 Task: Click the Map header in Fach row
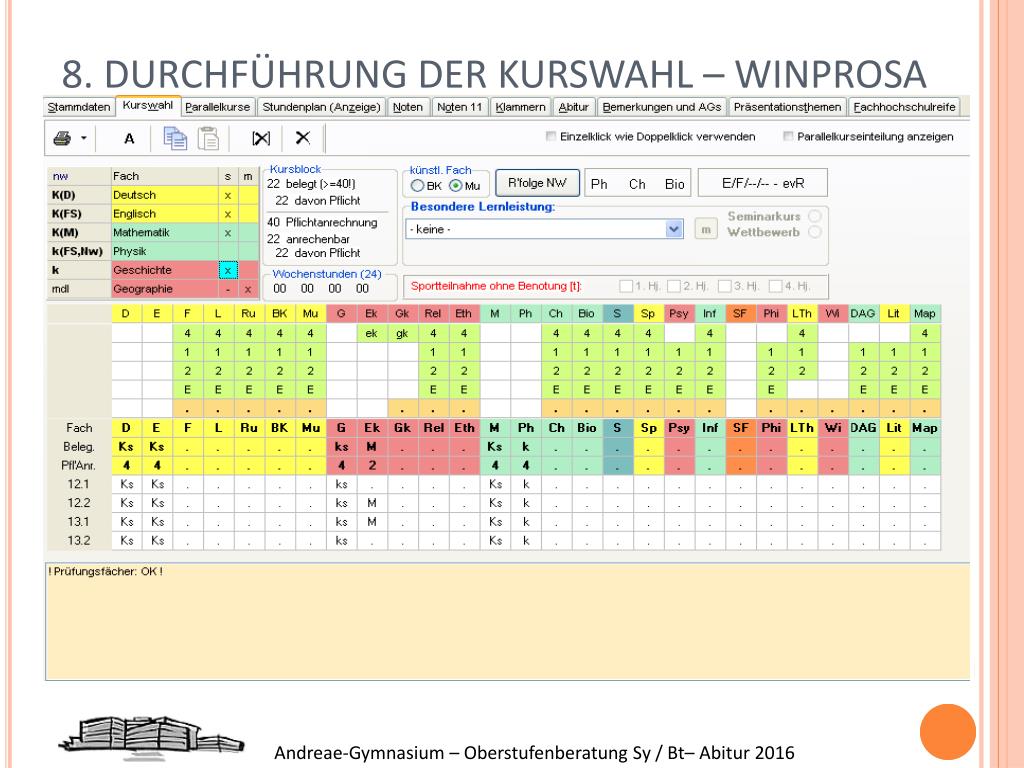click(925, 428)
